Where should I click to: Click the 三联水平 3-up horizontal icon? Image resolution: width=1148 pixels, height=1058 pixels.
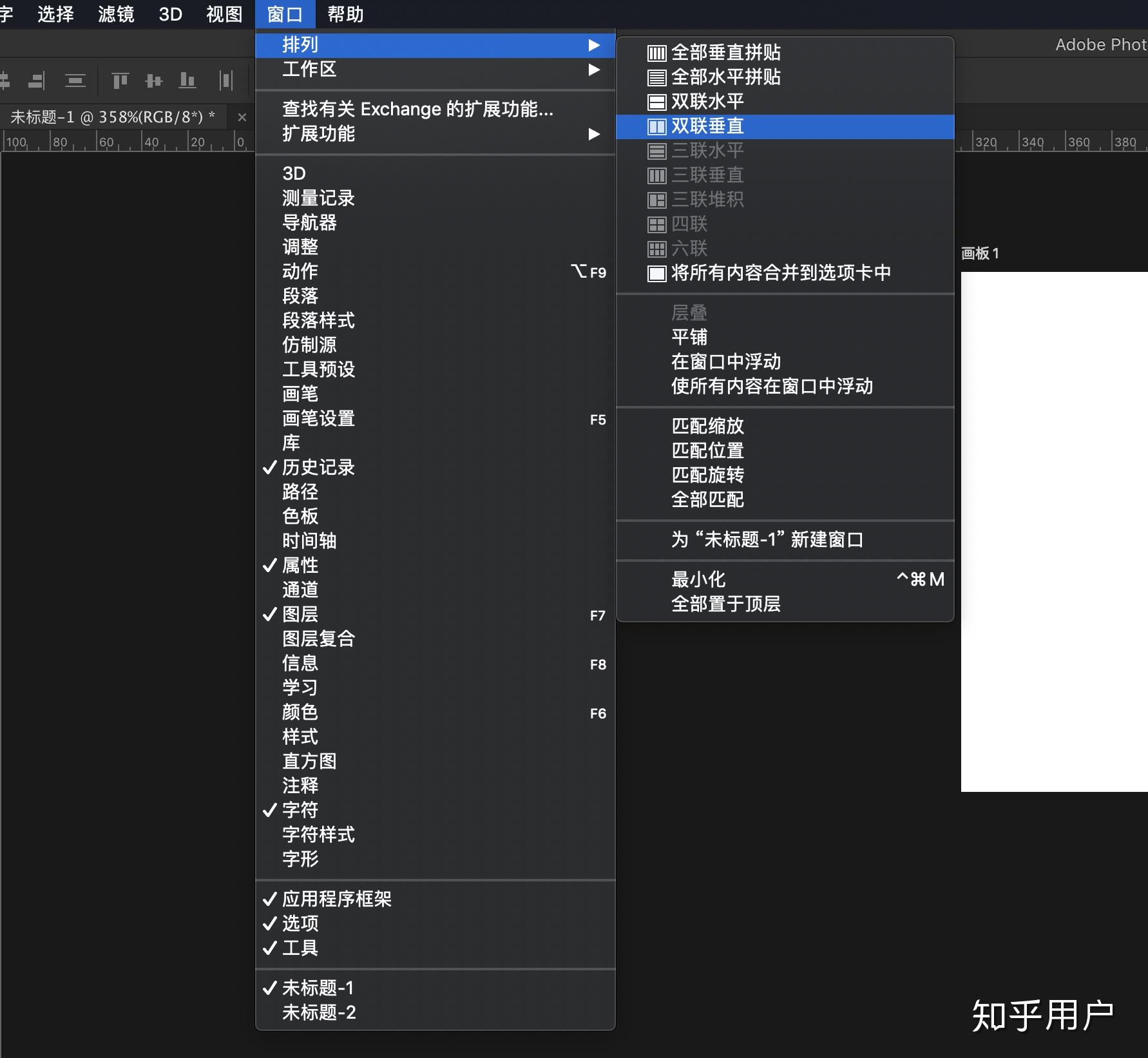(x=656, y=151)
